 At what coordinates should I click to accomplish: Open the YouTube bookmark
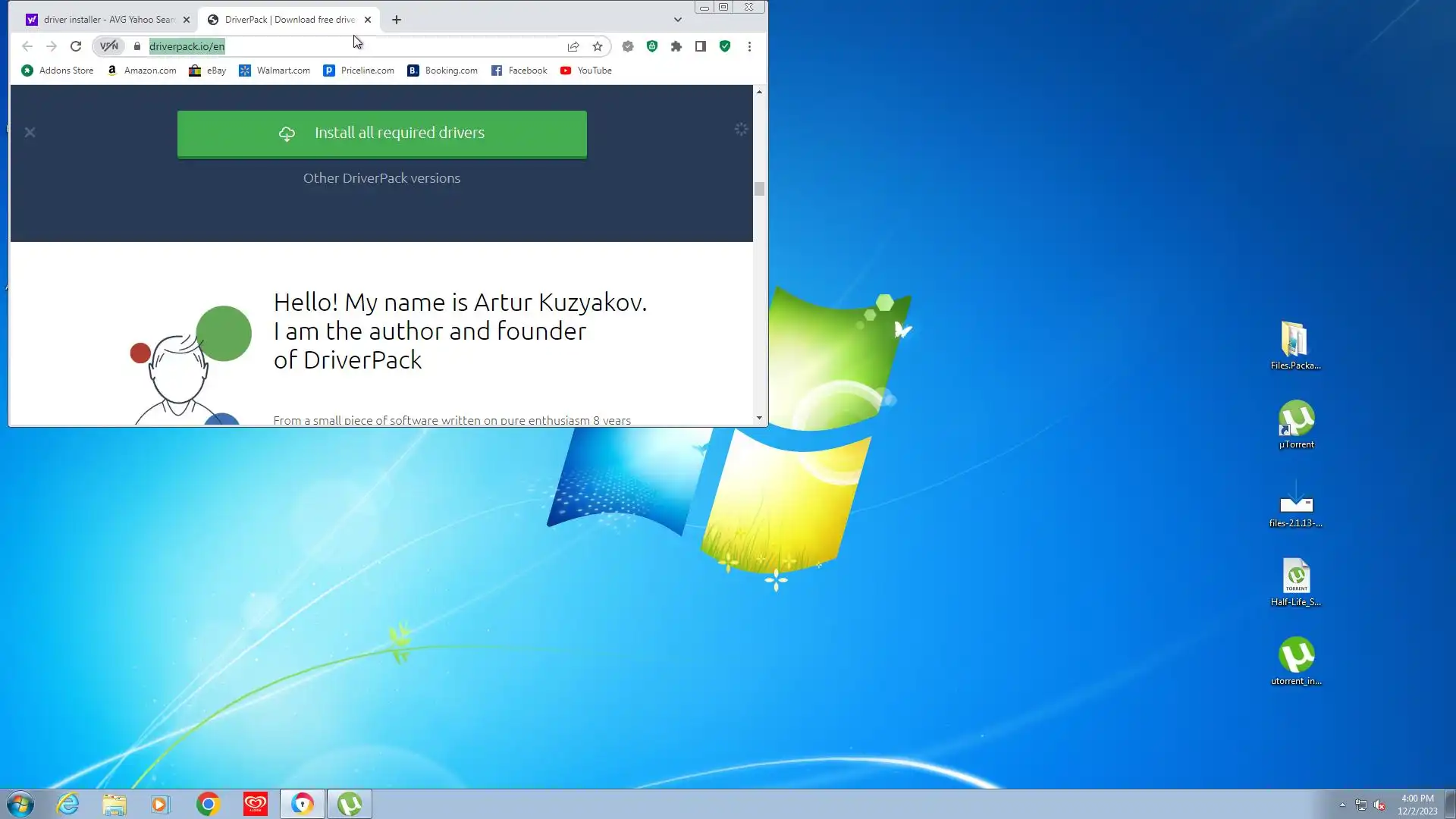(x=586, y=71)
